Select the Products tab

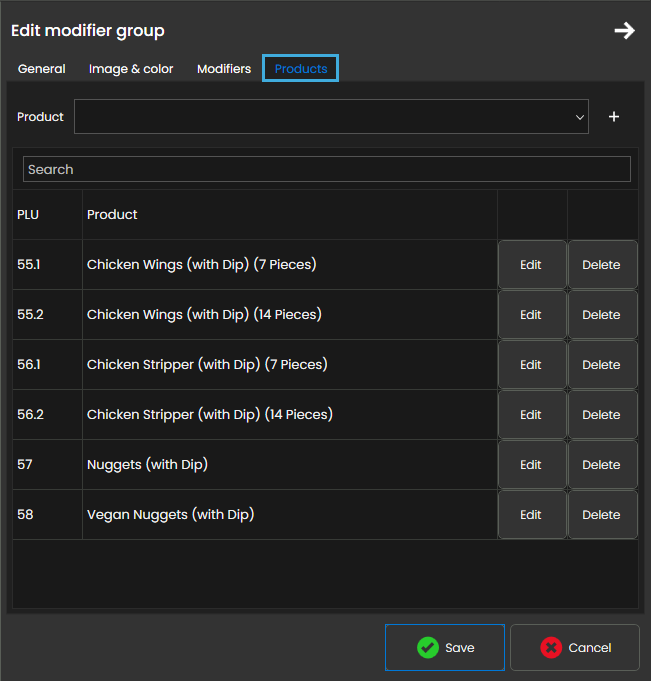coord(301,69)
